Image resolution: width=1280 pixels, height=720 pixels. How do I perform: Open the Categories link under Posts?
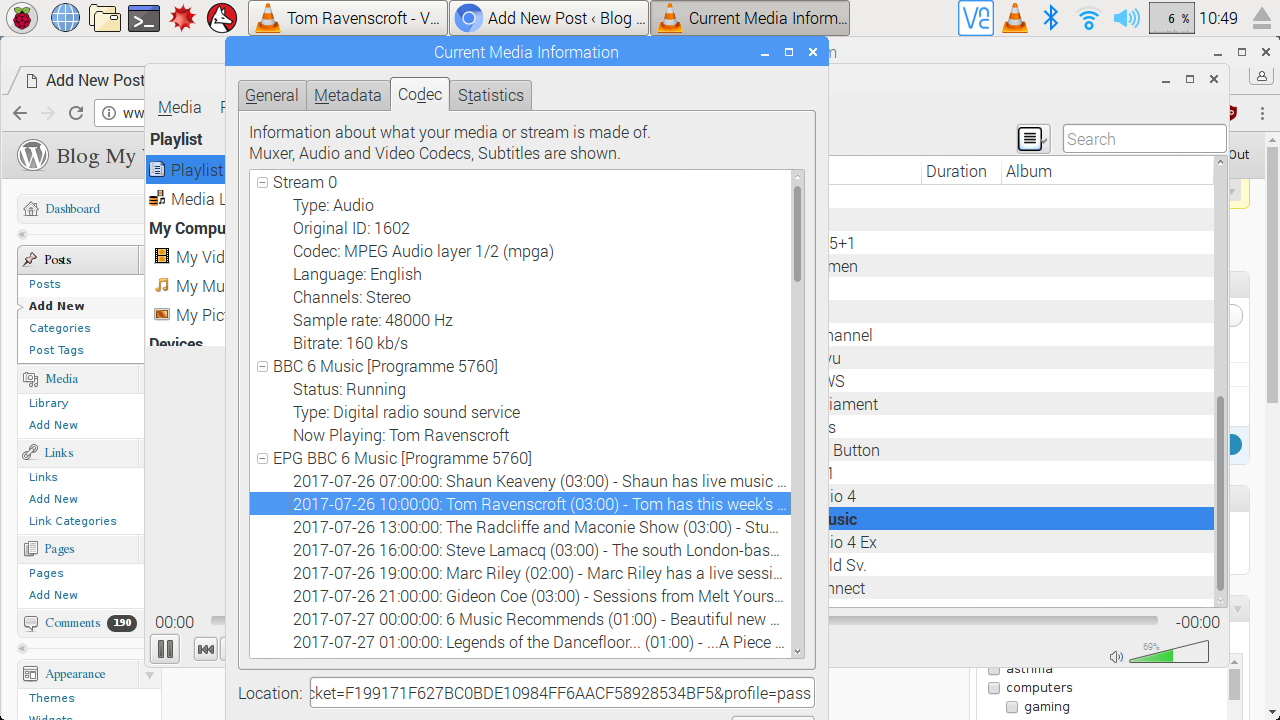(x=60, y=328)
